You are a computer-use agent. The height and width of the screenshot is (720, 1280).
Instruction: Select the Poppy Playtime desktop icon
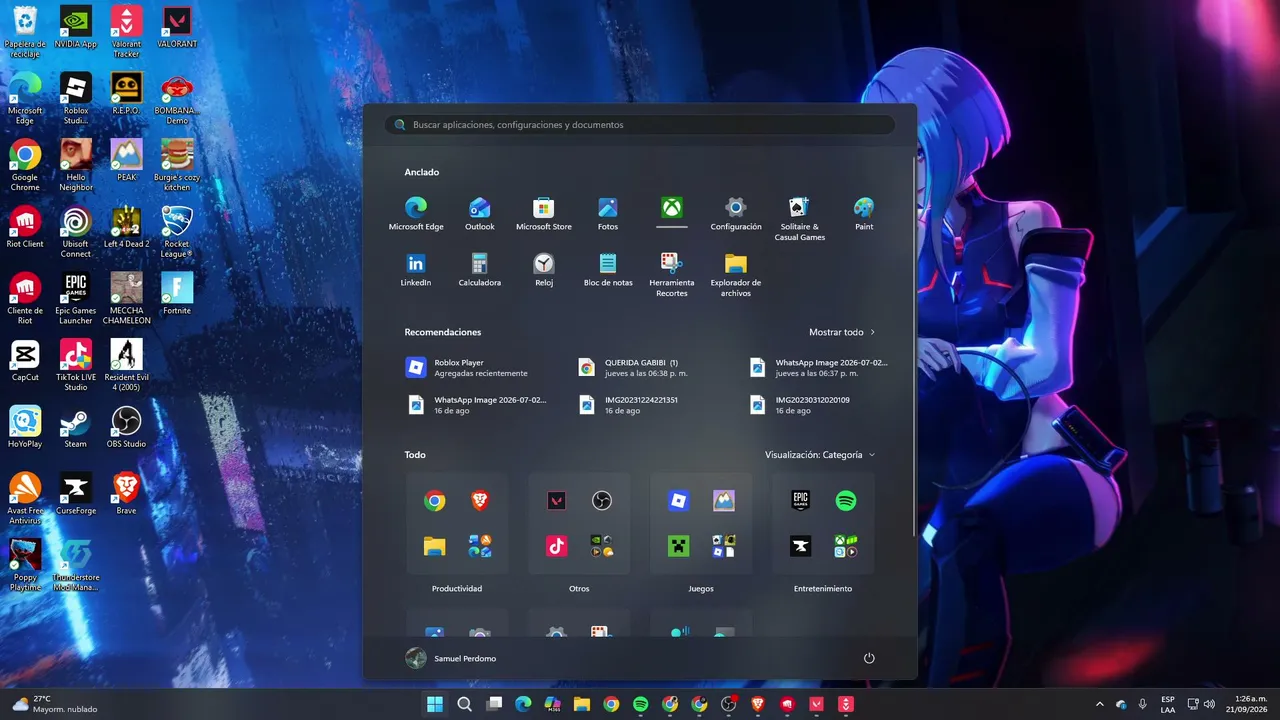[x=25, y=565]
